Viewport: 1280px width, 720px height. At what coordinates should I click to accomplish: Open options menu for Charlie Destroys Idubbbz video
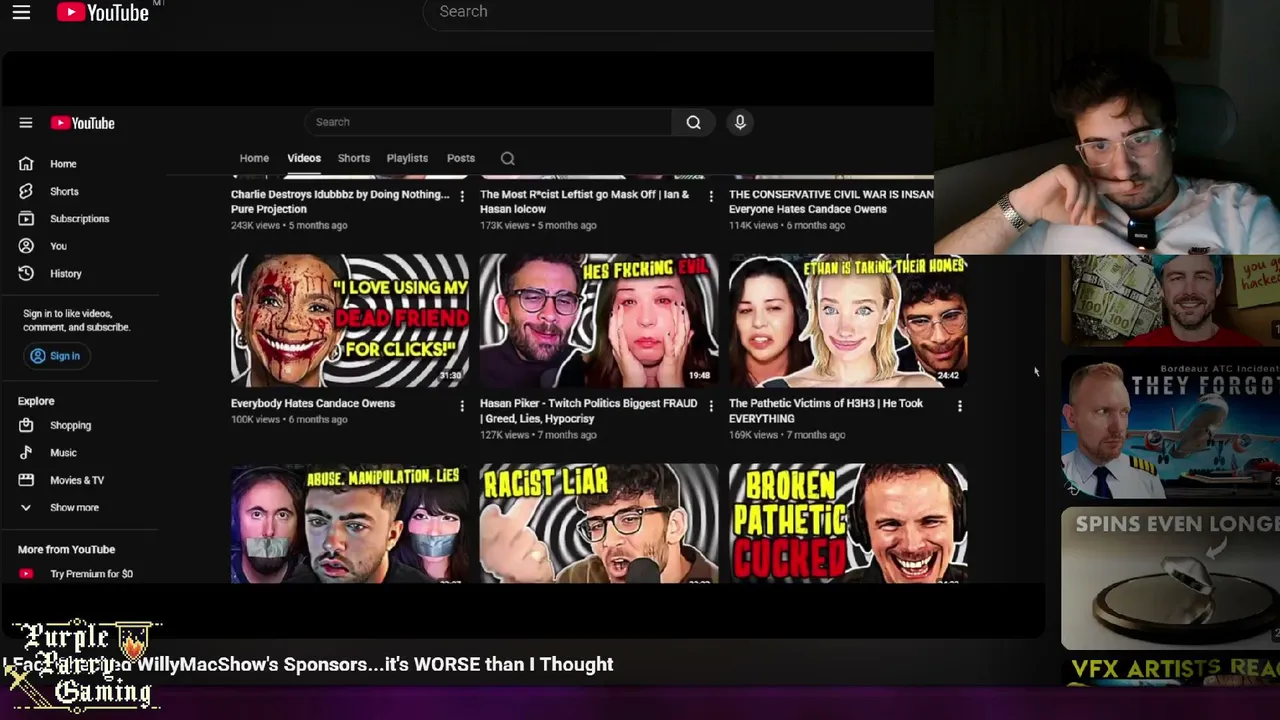(462, 196)
